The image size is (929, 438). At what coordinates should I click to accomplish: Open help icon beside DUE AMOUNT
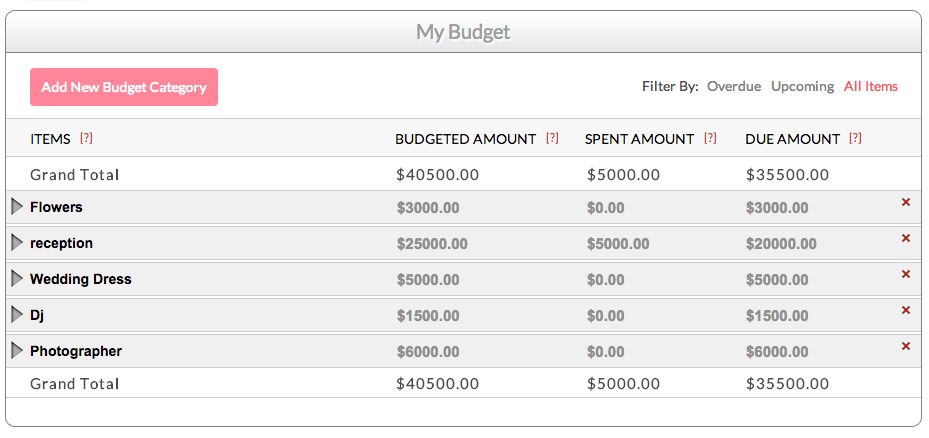[855, 138]
